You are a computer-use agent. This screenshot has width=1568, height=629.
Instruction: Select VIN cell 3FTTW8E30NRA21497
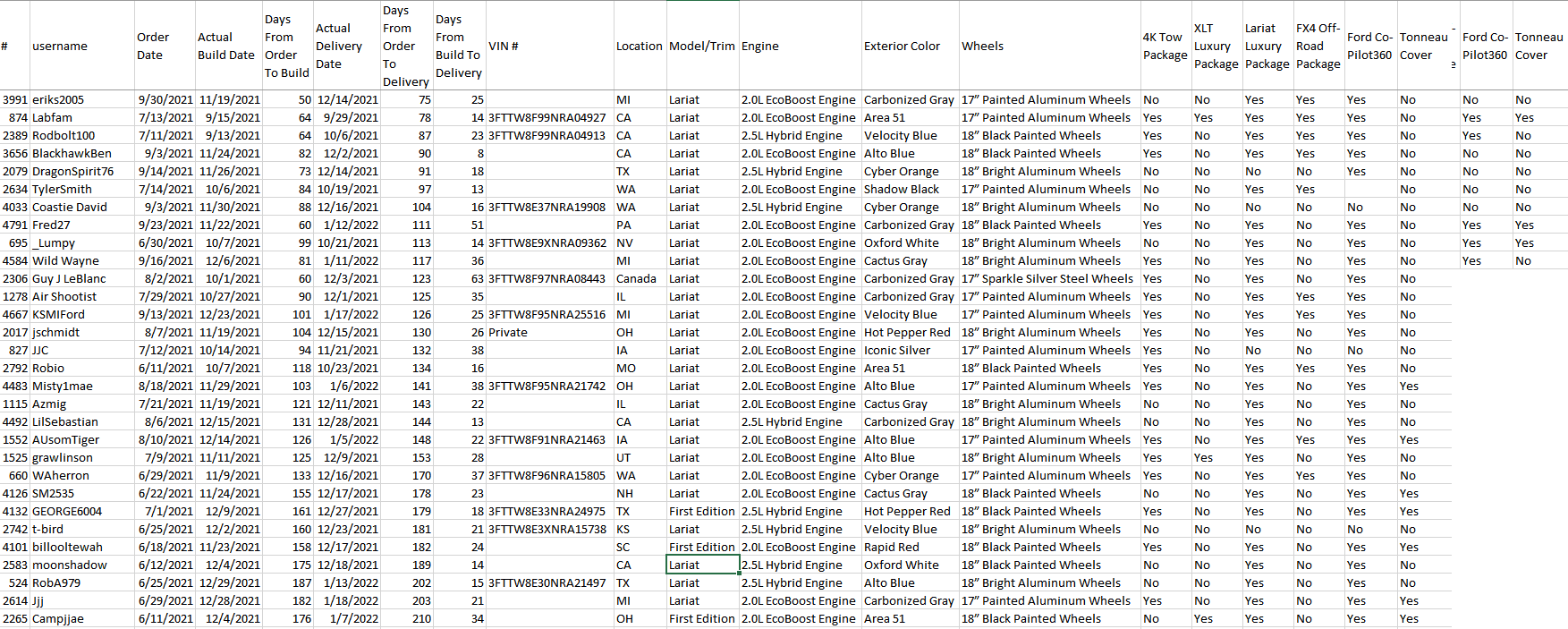click(549, 582)
